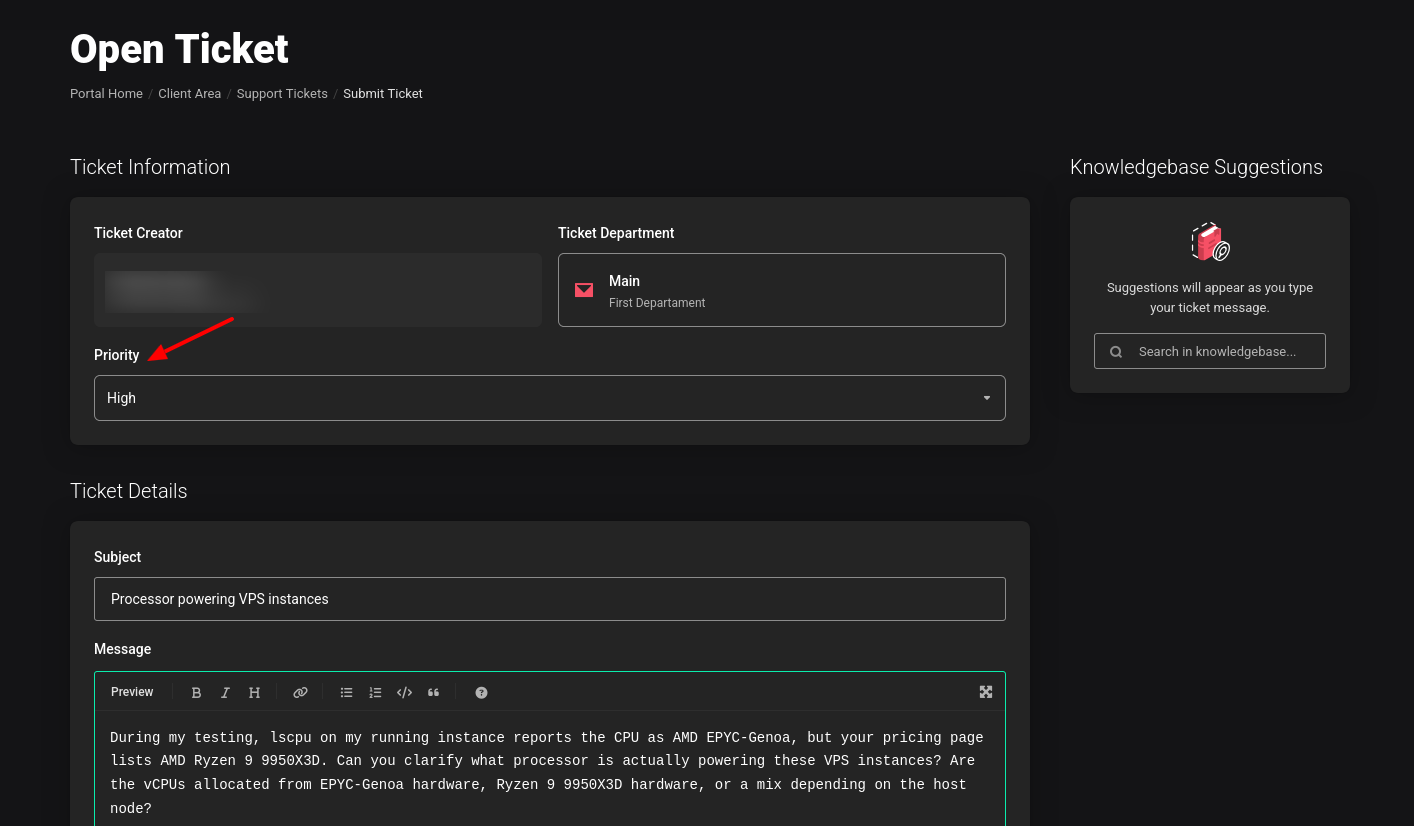Expand the message editor to fullscreen

click(x=986, y=692)
